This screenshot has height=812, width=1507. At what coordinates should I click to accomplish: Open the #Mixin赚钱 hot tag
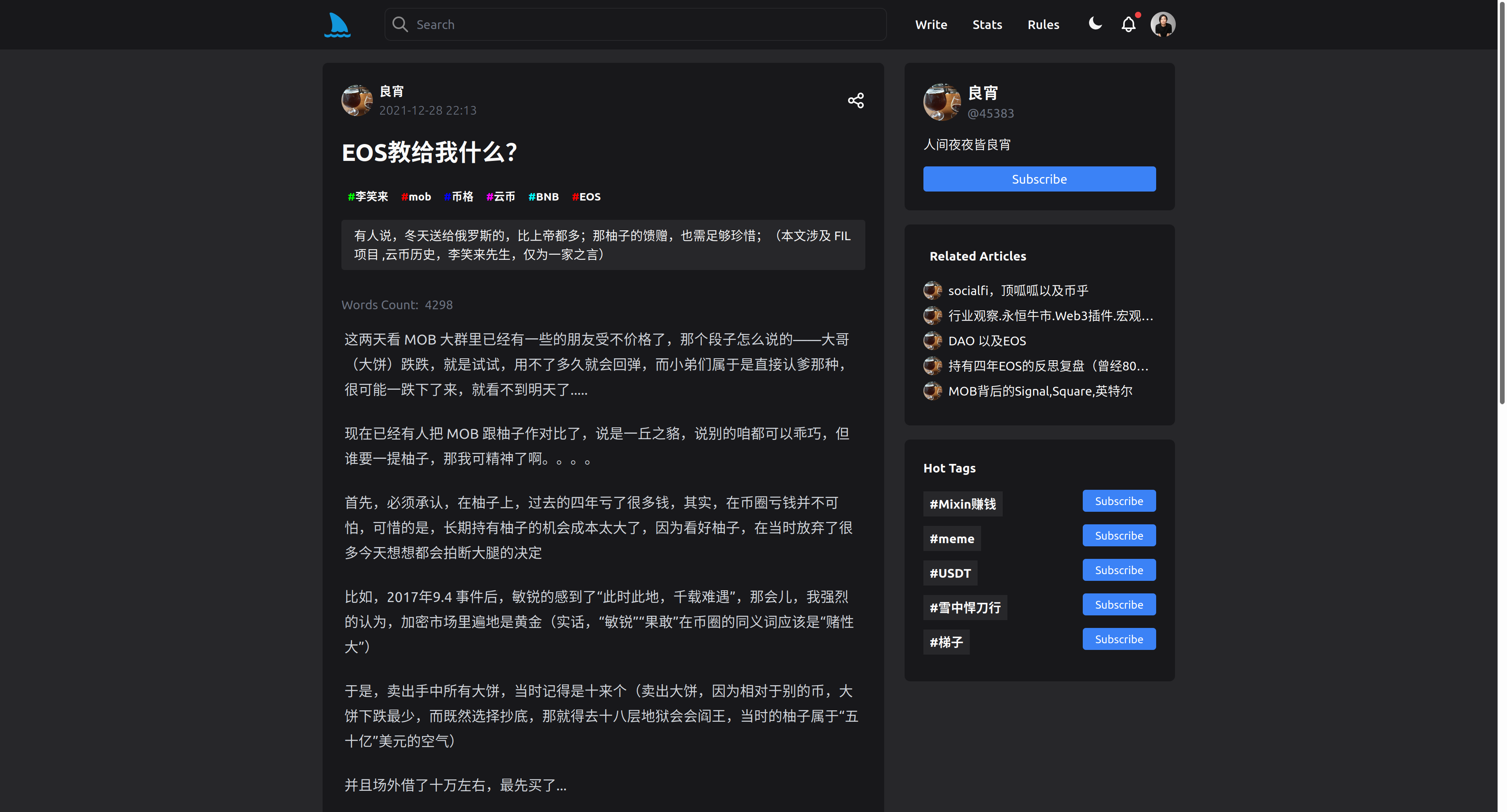click(962, 504)
